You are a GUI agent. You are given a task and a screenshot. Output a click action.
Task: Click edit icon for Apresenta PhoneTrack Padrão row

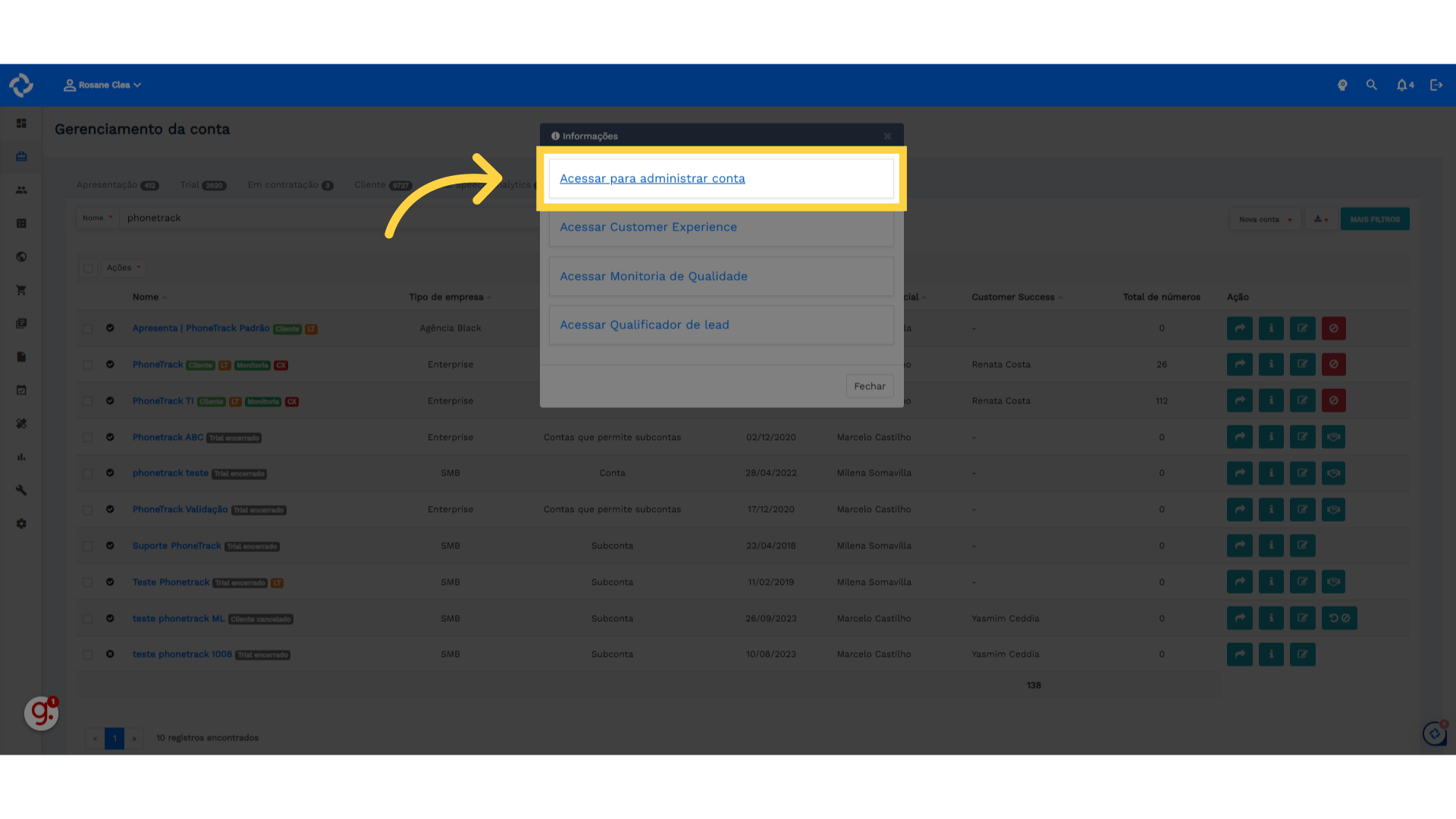click(x=1302, y=328)
